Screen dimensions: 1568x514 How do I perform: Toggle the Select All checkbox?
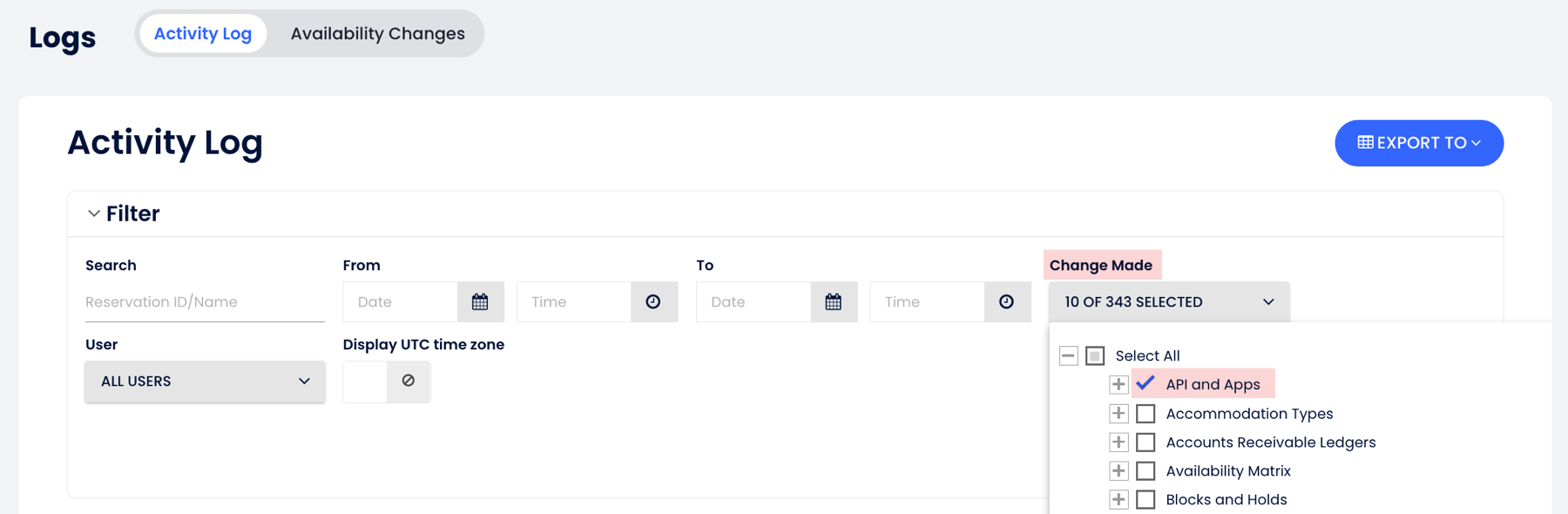(x=1095, y=355)
